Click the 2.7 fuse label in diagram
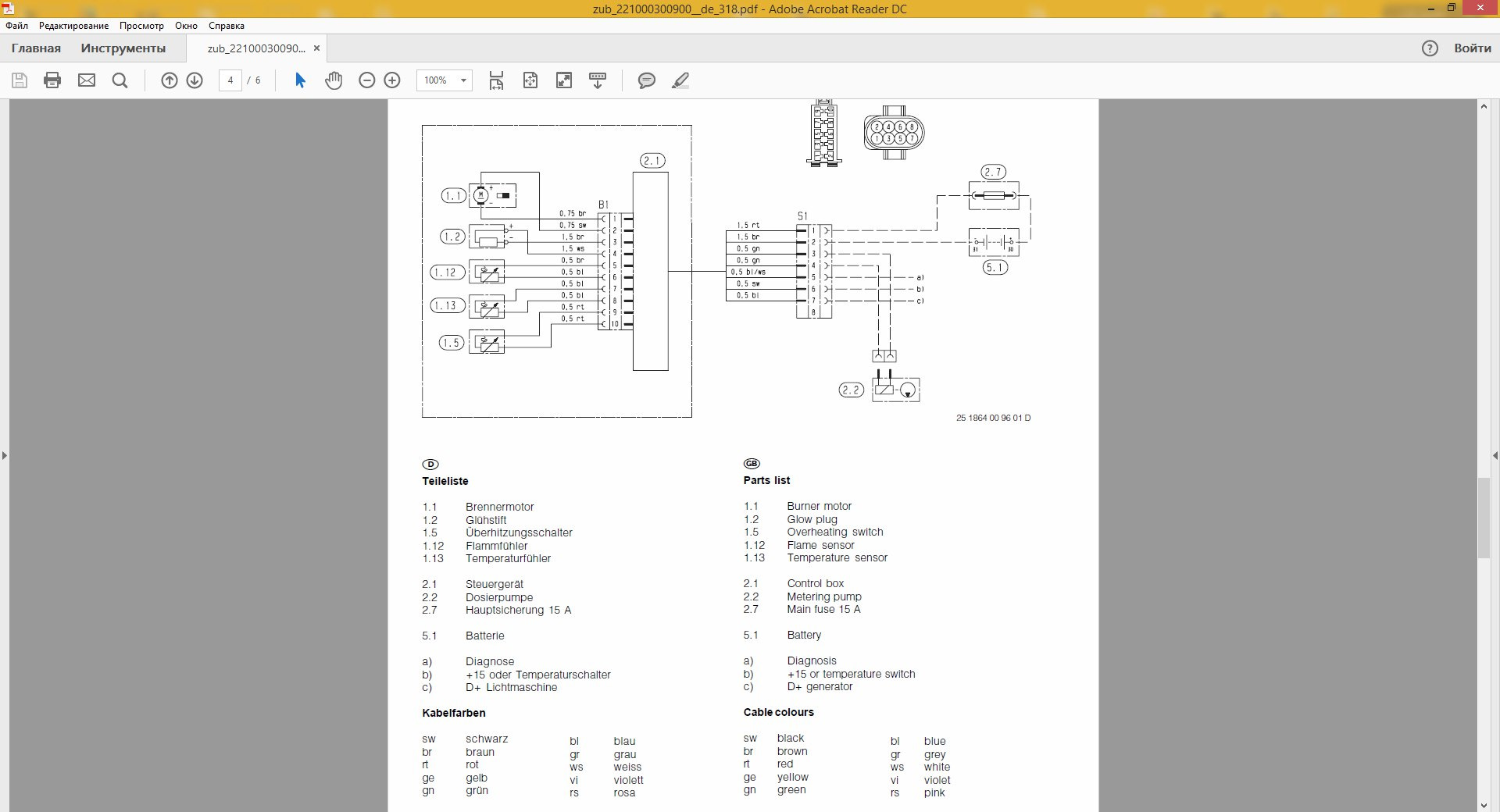The width and height of the screenshot is (1500, 812). (x=993, y=172)
